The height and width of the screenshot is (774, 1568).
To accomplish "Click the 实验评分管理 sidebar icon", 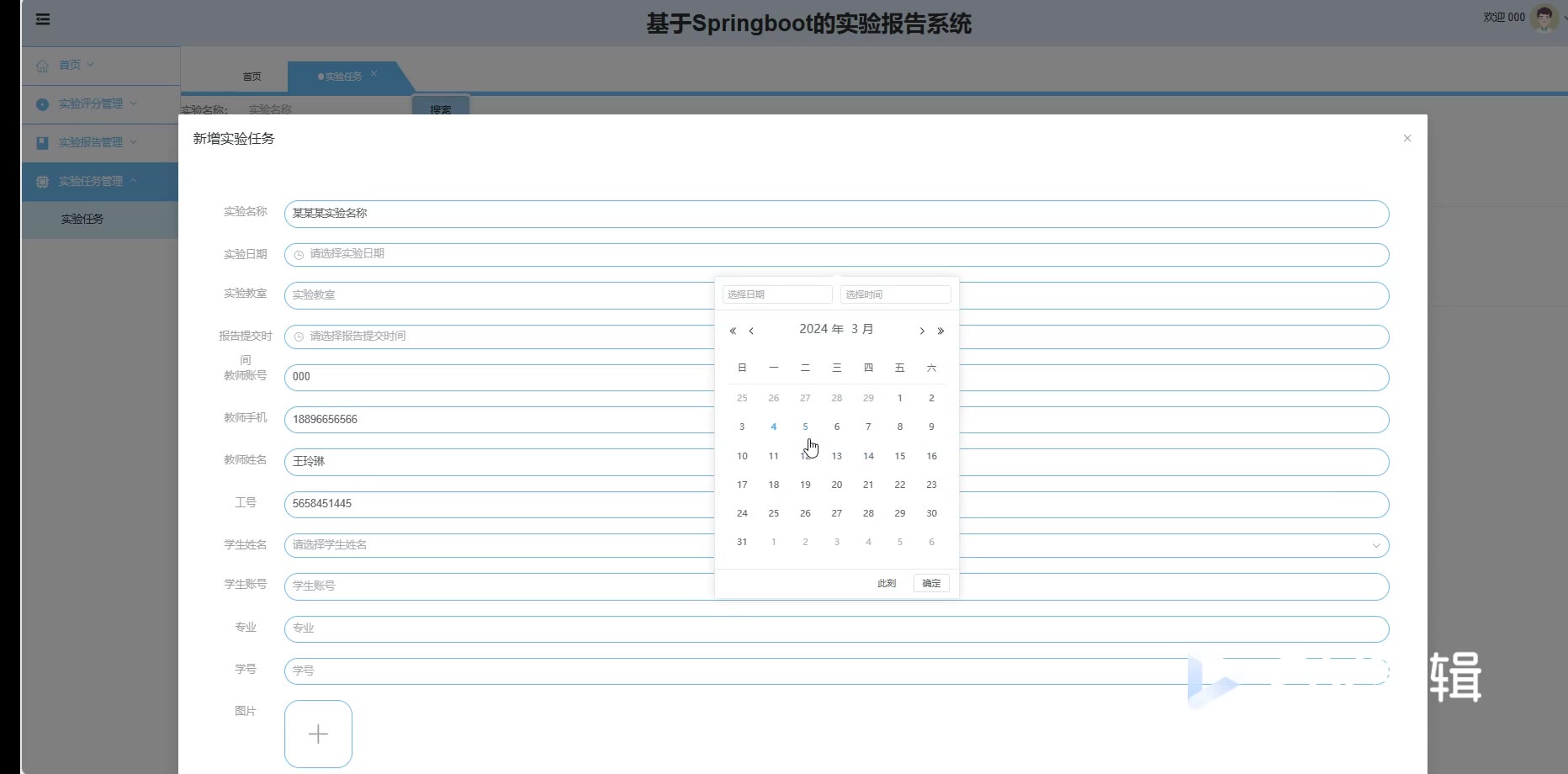I will tap(42, 104).
